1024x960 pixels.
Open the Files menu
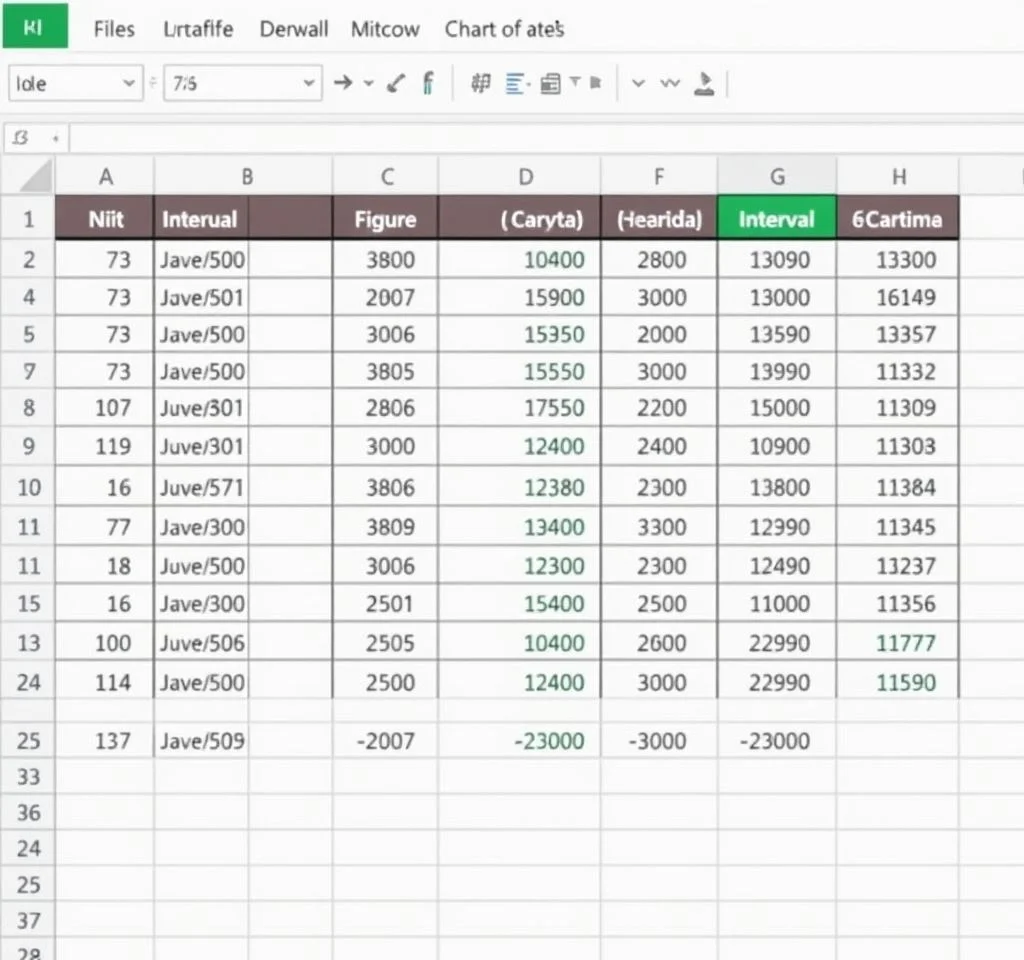pyautogui.click(x=114, y=29)
